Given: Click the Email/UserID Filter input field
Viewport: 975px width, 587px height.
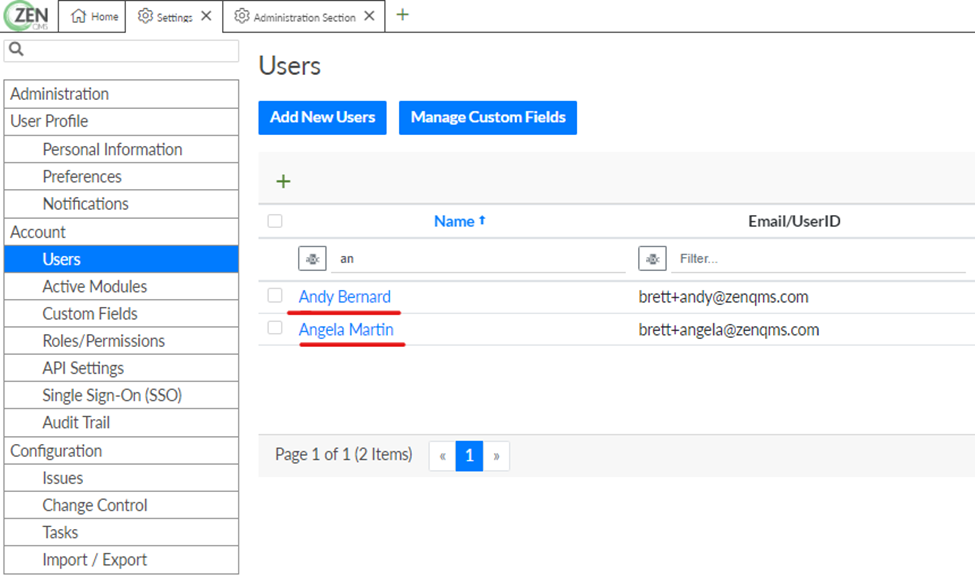Looking at the screenshot, I should coord(818,259).
